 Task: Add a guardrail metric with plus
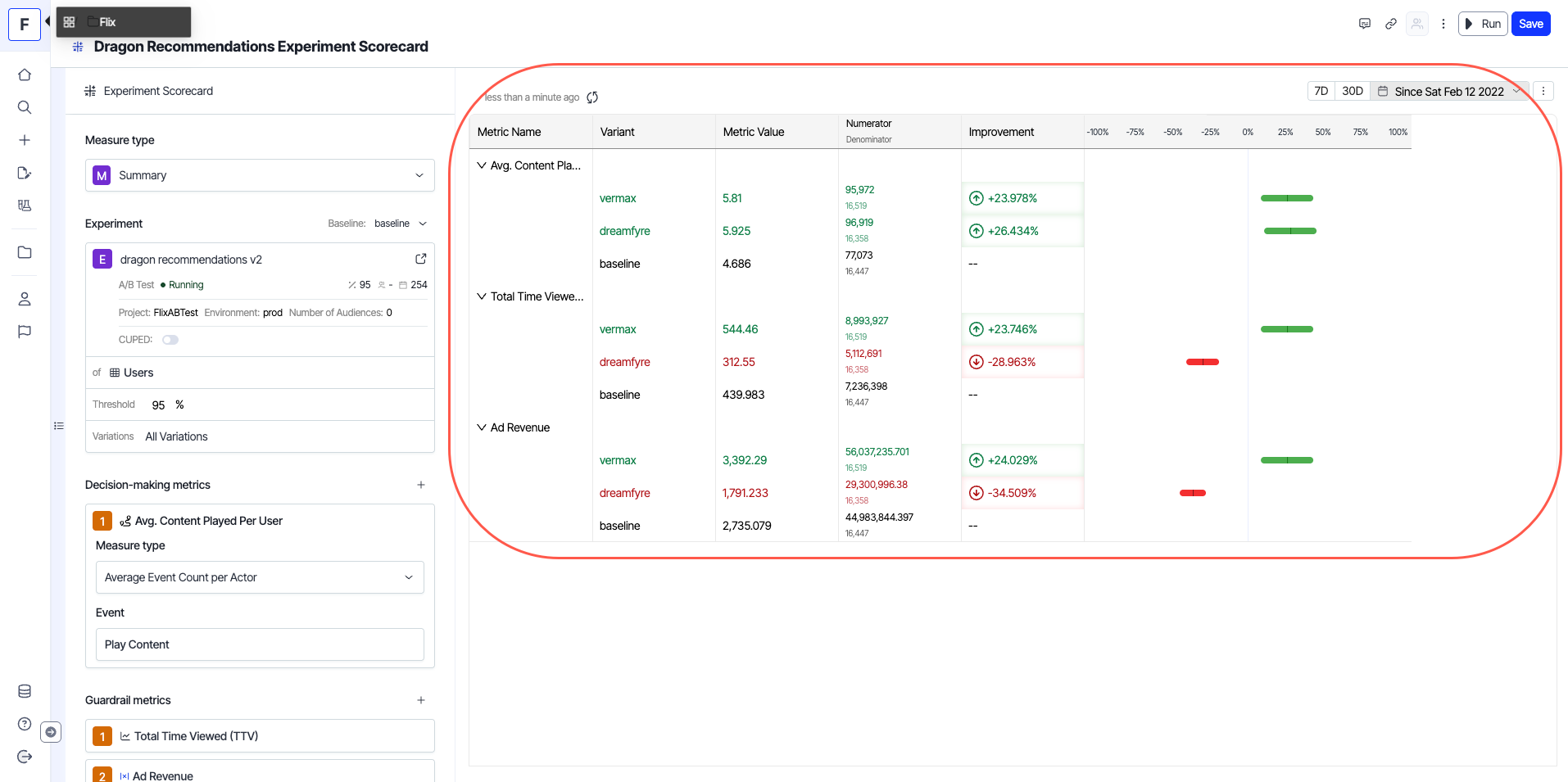[x=421, y=700]
